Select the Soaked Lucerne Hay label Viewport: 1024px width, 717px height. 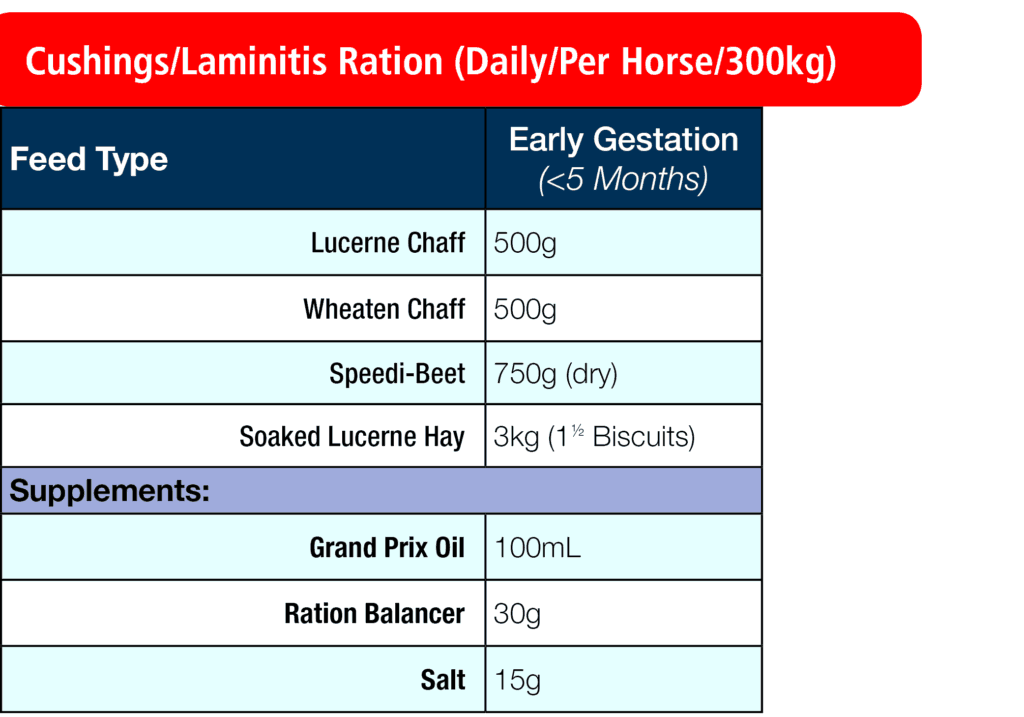352,437
